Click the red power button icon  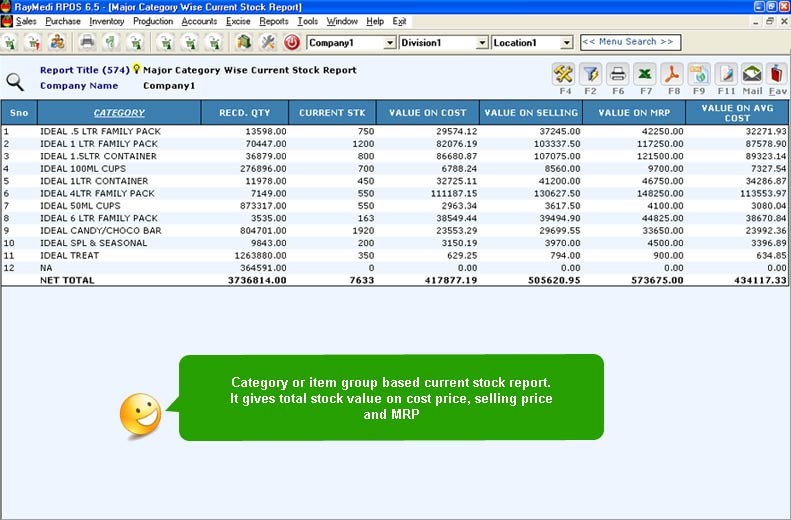tap(292, 42)
